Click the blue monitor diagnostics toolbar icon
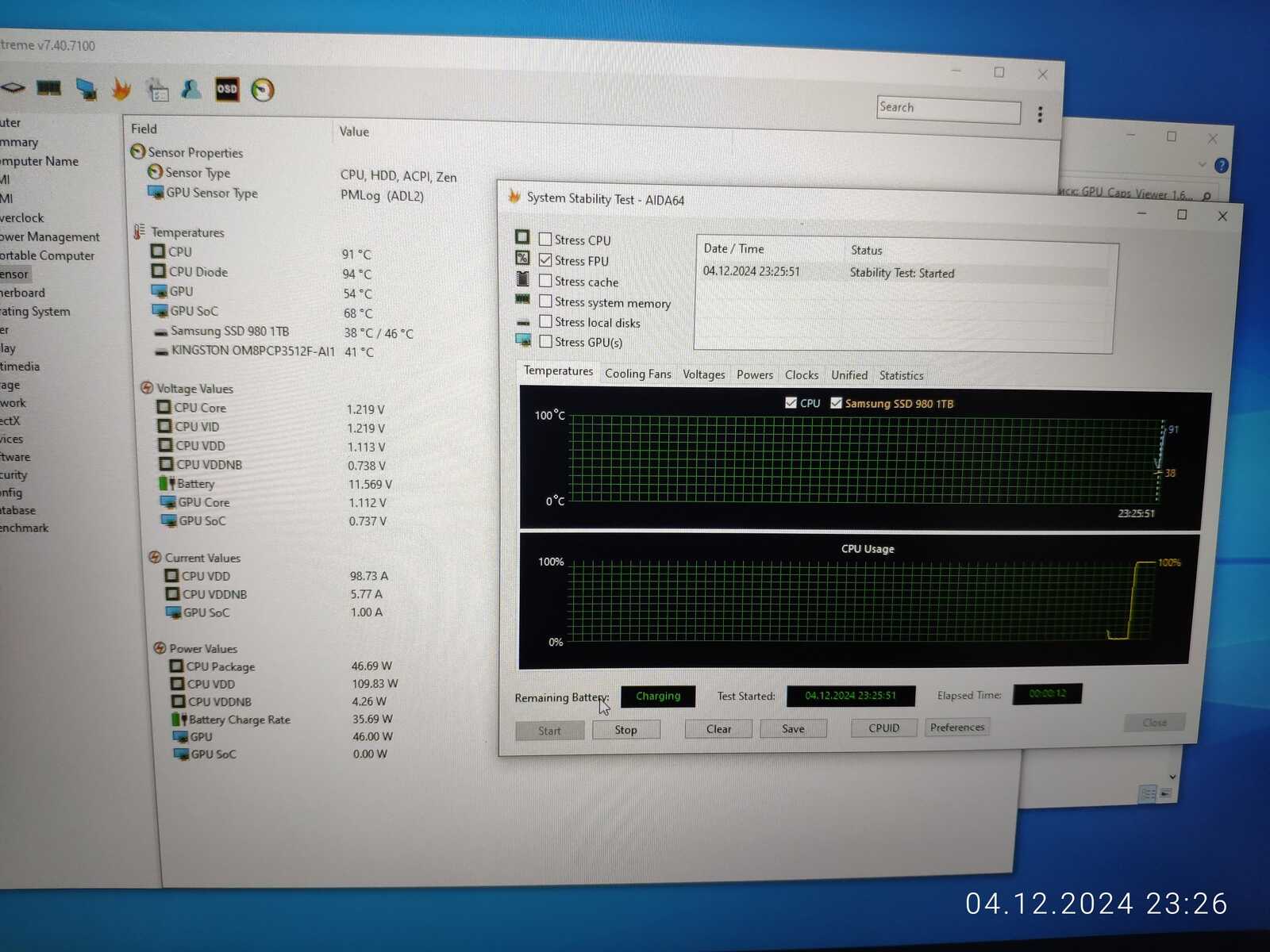 tap(87, 89)
